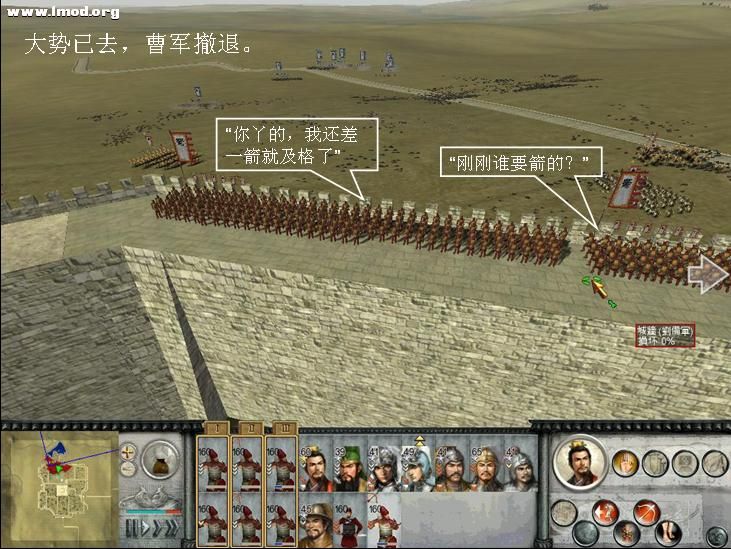Click the round icon below compass

tap(128, 469)
